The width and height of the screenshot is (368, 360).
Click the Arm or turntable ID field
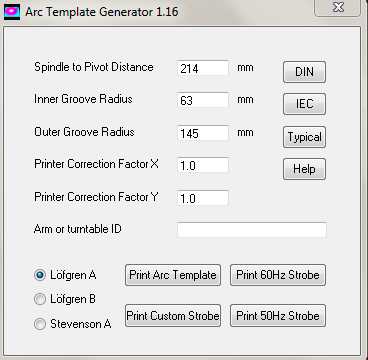pyautogui.click(x=252, y=230)
